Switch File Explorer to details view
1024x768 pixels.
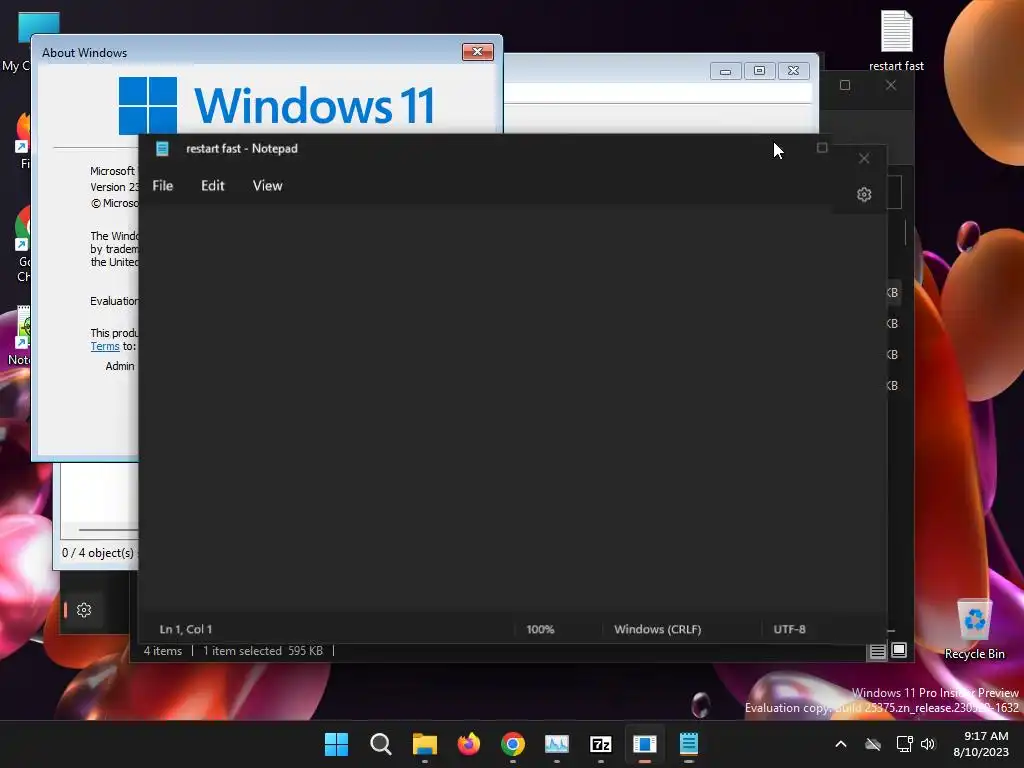click(877, 650)
